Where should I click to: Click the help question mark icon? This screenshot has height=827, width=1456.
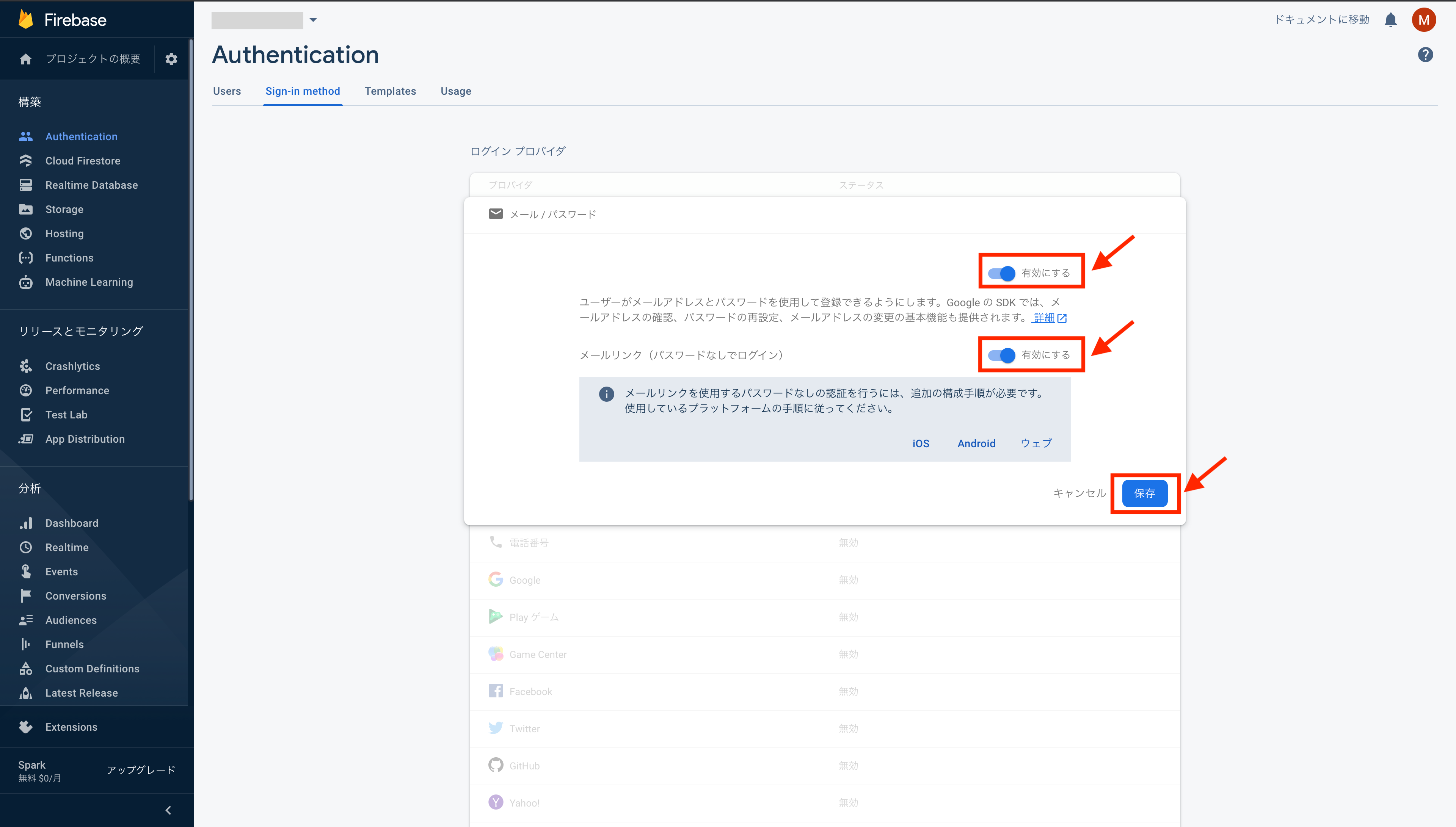point(1425,55)
